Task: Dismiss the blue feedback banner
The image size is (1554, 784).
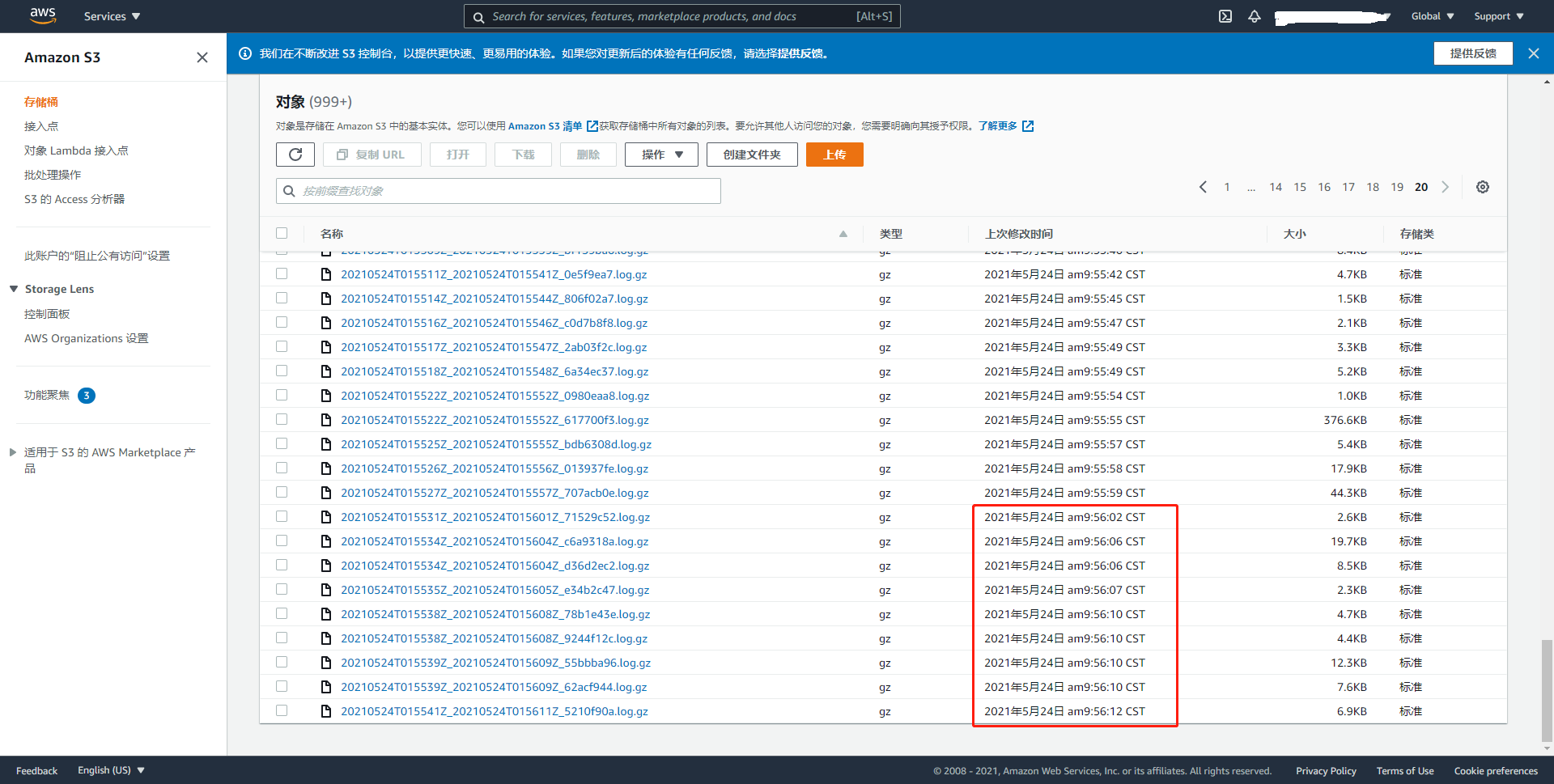Action: [1534, 53]
